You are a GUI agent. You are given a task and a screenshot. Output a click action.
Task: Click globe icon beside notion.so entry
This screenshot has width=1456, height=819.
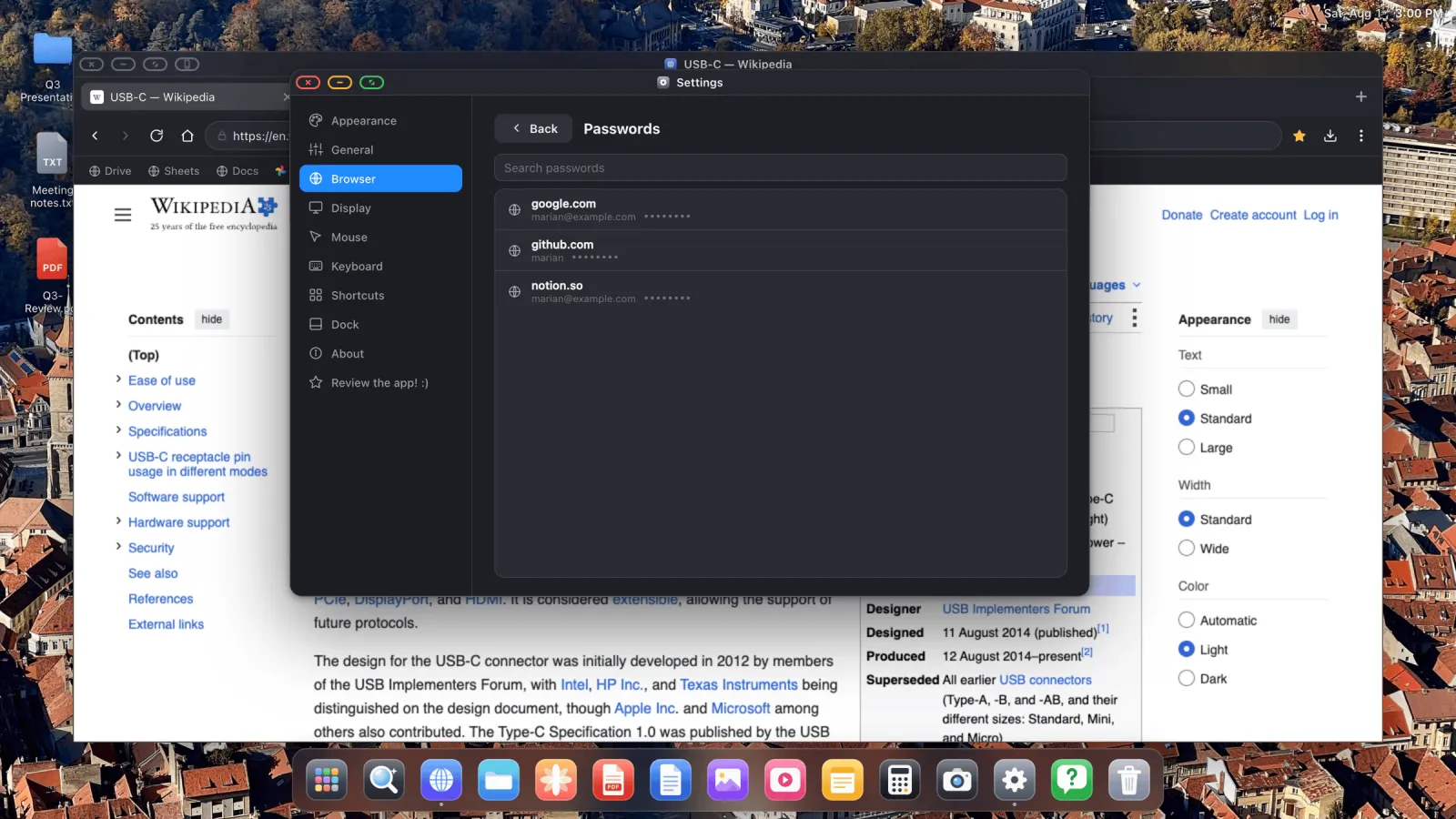coord(514,292)
